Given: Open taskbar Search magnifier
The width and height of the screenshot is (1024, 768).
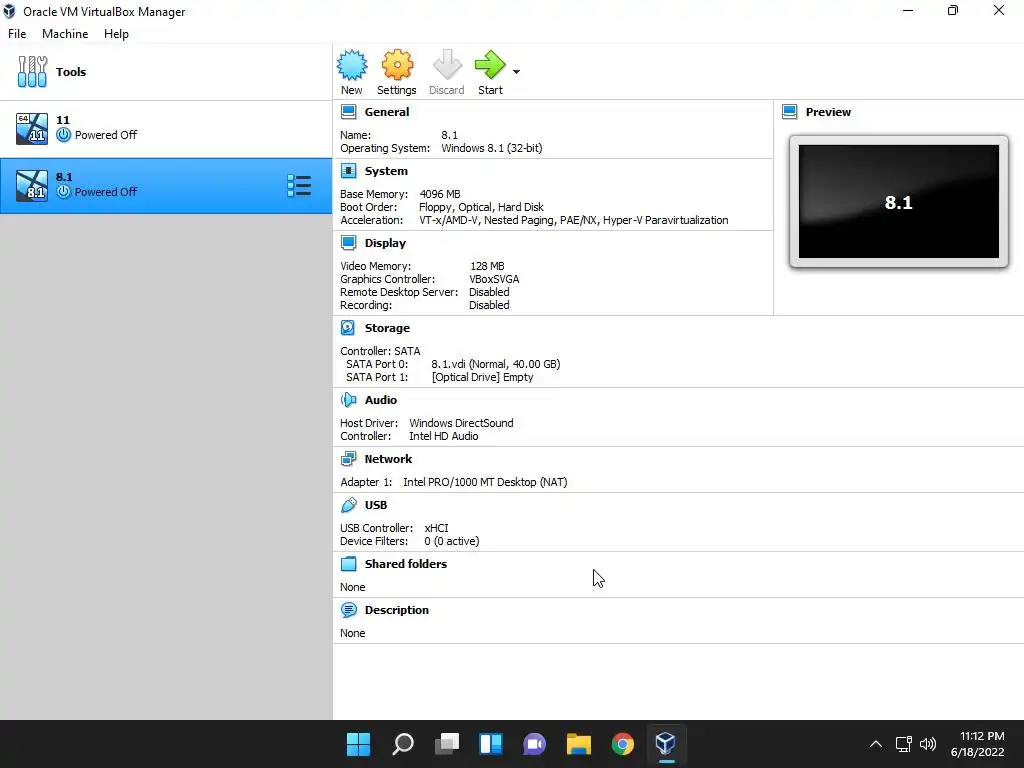Looking at the screenshot, I should tap(402, 744).
